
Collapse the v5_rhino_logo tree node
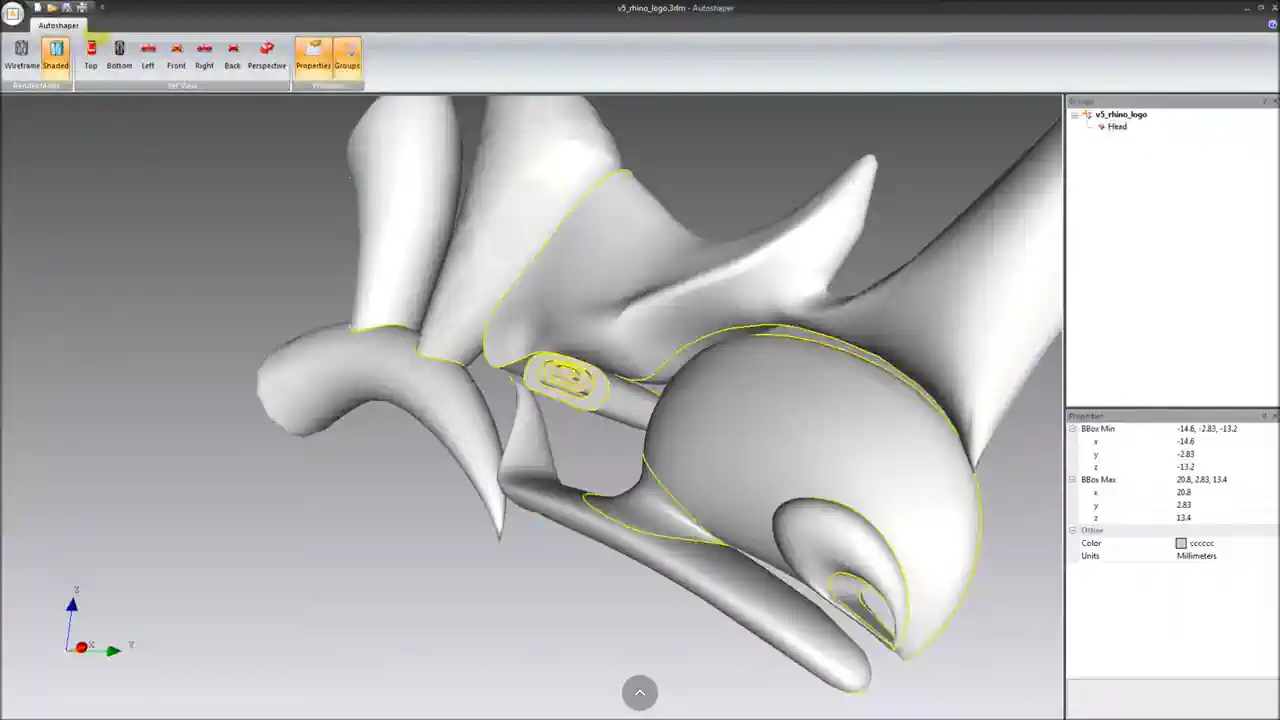(x=1075, y=114)
